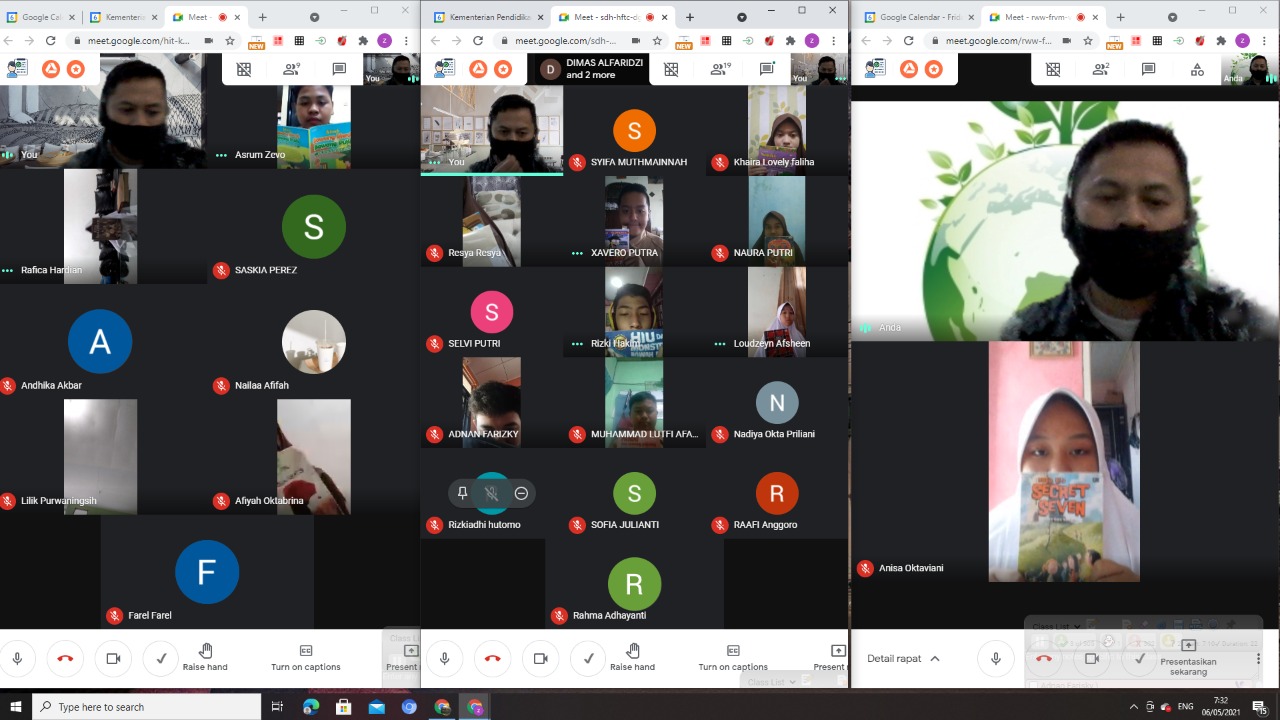Remove Rizkiadhi hutomo using the minus-circle icon

click(x=521, y=493)
